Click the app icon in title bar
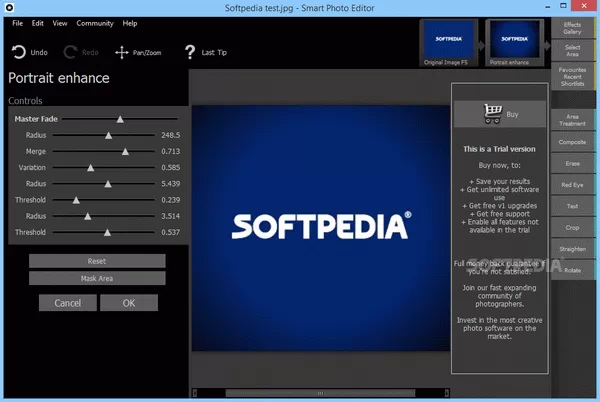 (x=9, y=7)
